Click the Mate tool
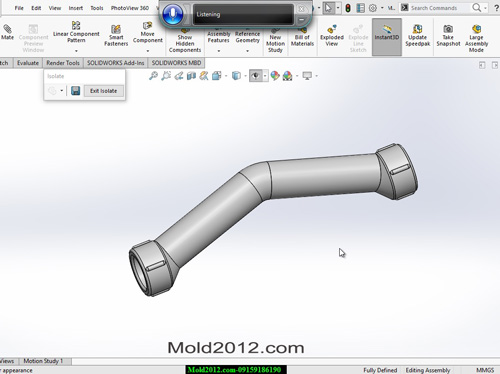Screen dimensions: 500x374 pyautogui.click(x=7, y=32)
